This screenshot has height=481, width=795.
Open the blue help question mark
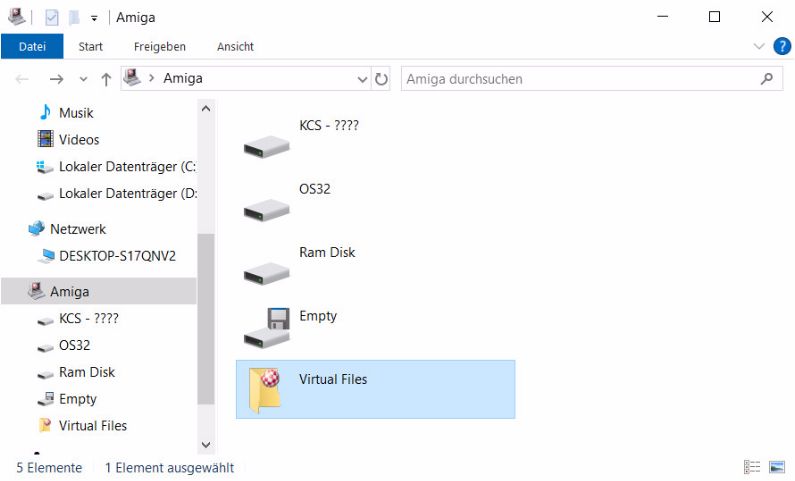click(782, 46)
